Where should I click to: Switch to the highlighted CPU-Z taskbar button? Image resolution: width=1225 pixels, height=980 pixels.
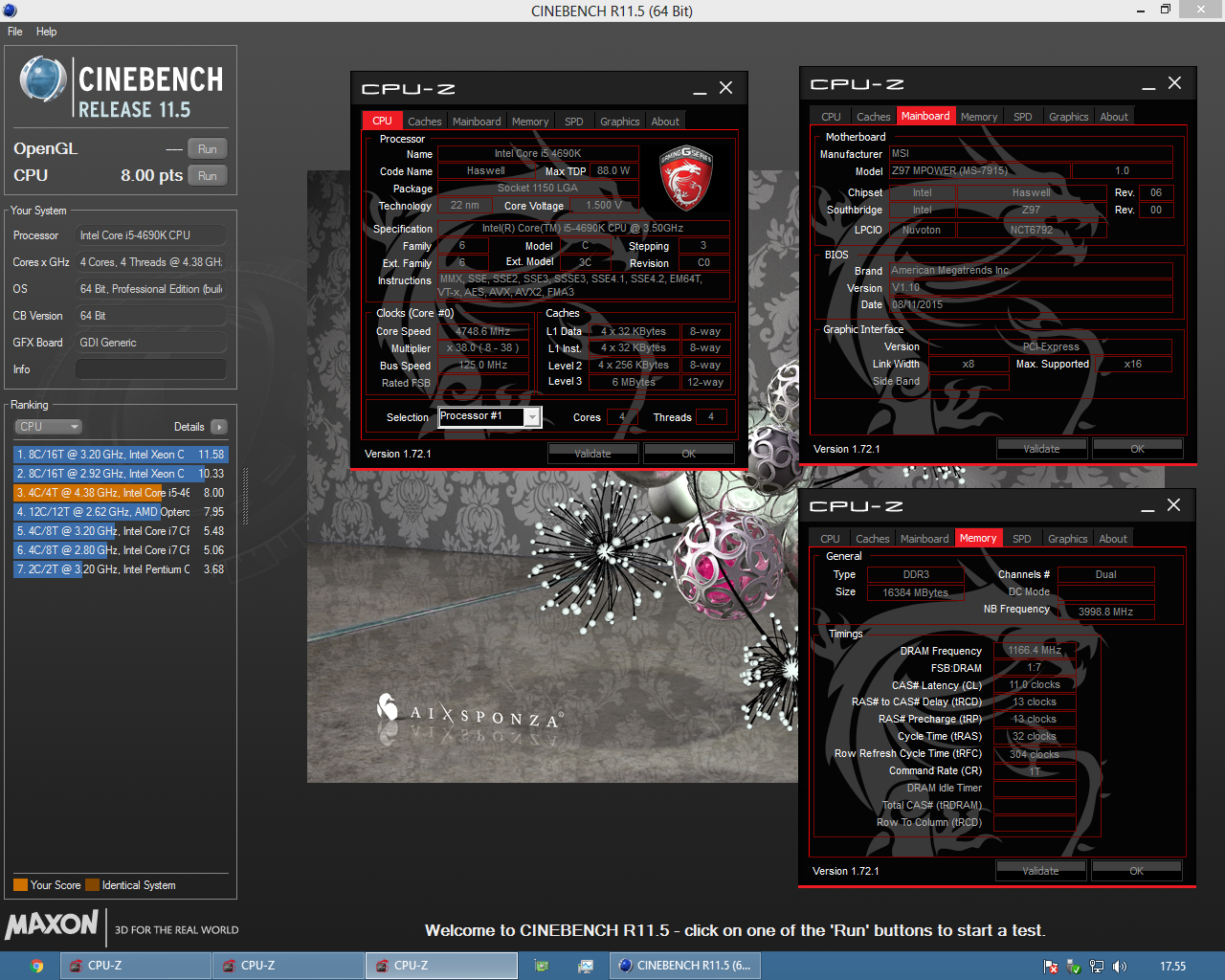(x=442, y=966)
